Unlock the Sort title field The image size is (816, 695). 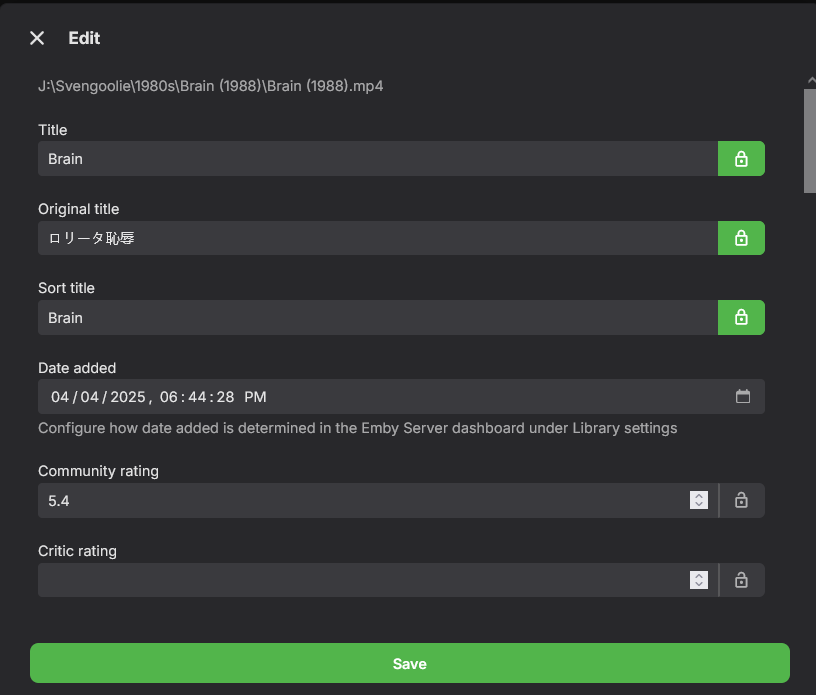click(741, 317)
